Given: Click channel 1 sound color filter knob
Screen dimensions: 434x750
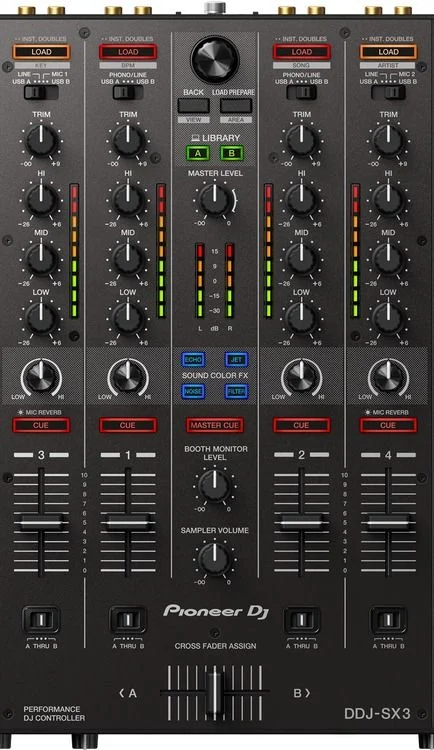Looking at the screenshot, I should point(128,377).
